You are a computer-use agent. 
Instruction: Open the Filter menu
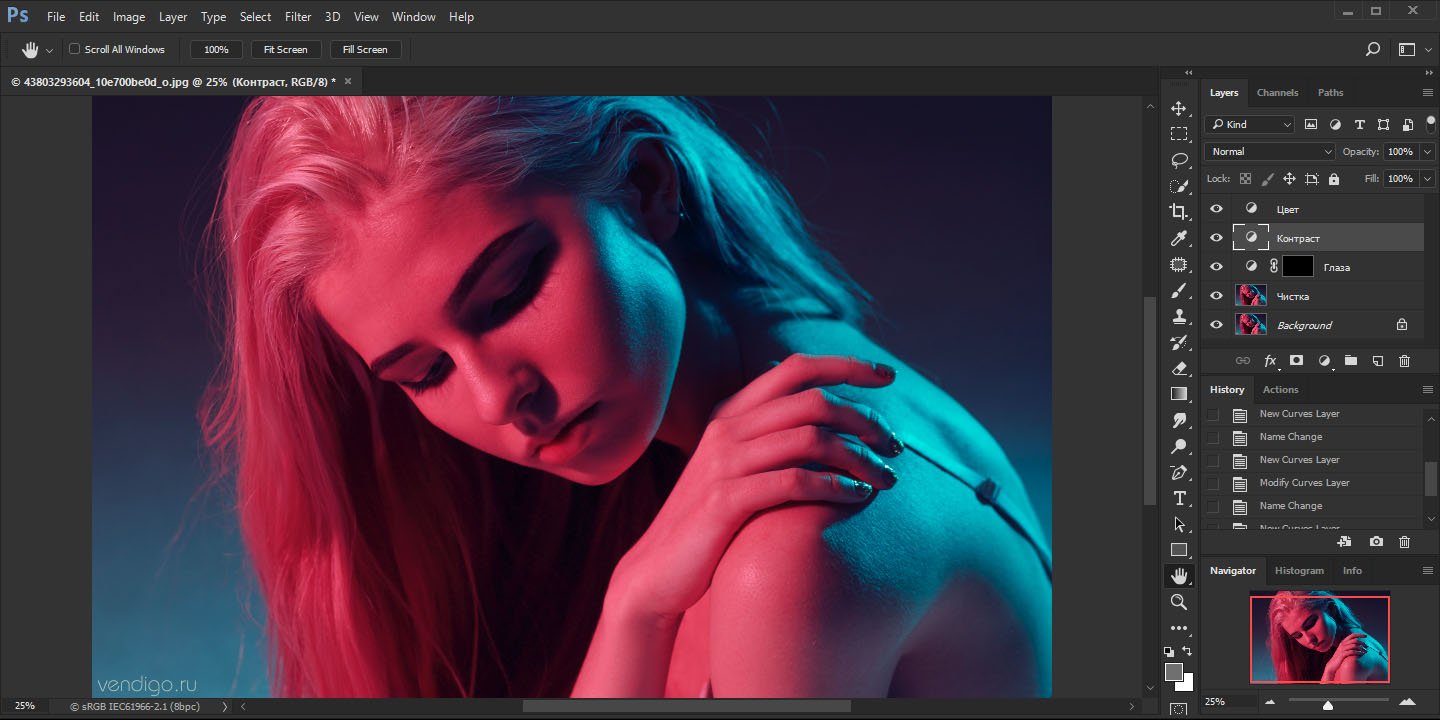point(297,17)
